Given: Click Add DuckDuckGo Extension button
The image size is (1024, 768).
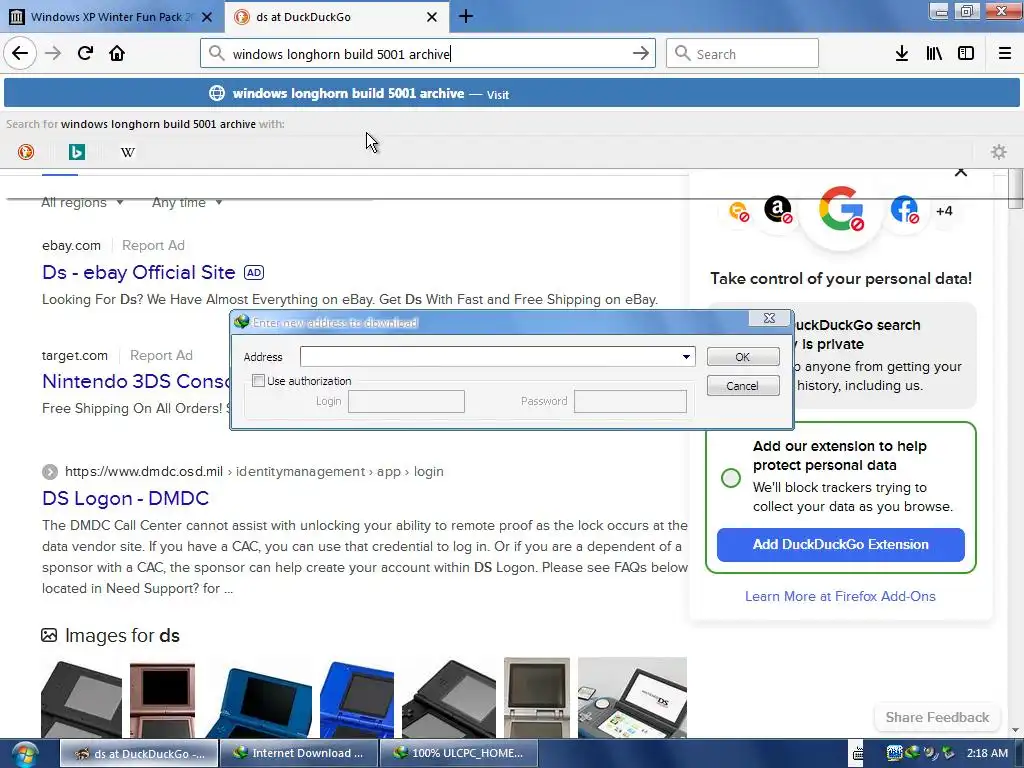Looking at the screenshot, I should click(x=840, y=545).
